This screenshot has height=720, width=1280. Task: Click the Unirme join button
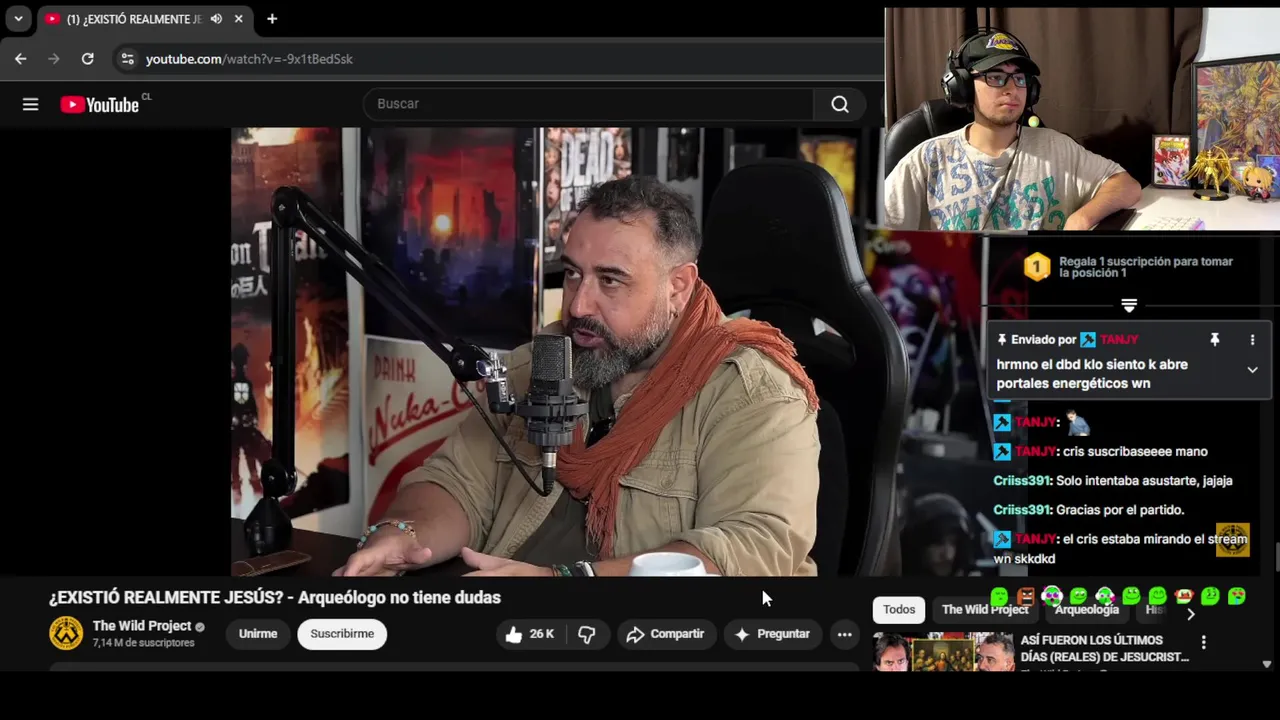258,634
